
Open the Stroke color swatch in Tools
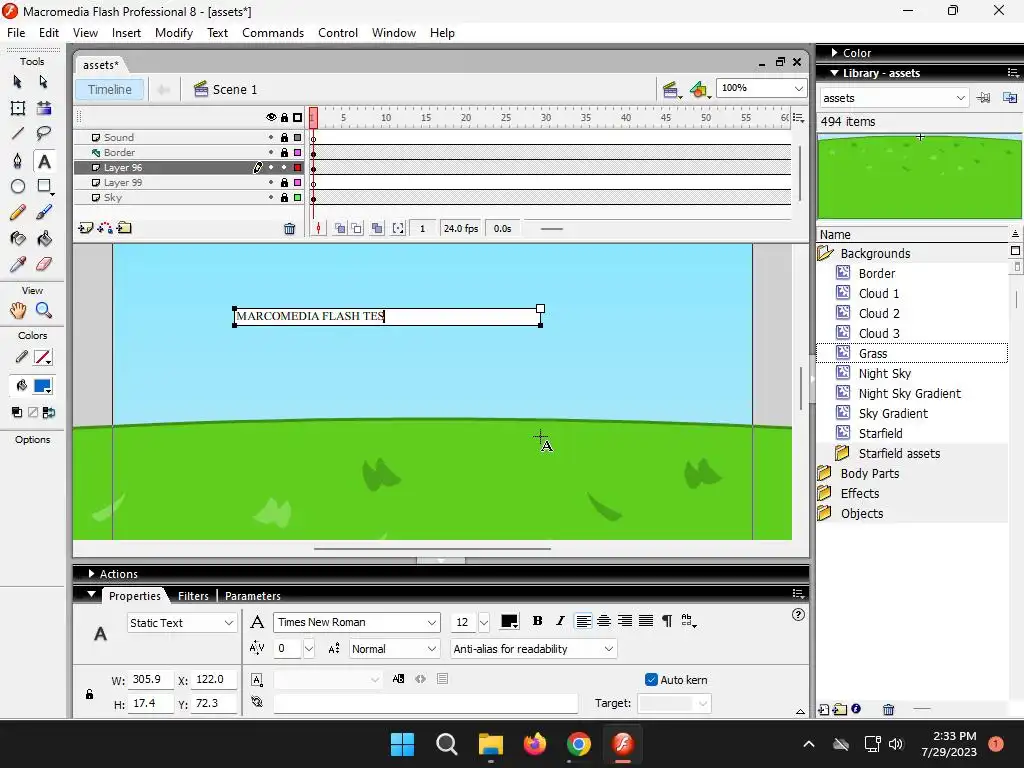[x=43, y=357]
